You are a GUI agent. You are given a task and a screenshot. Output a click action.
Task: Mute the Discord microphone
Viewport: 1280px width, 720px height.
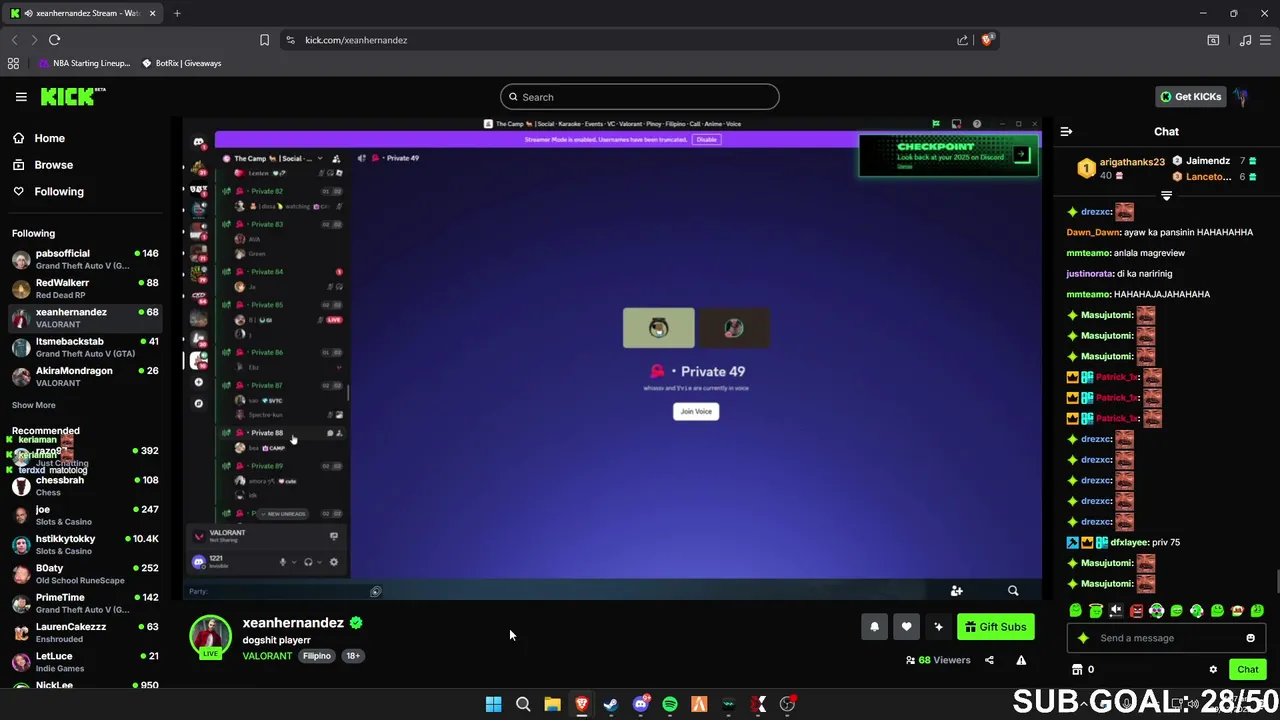pyautogui.click(x=283, y=562)
